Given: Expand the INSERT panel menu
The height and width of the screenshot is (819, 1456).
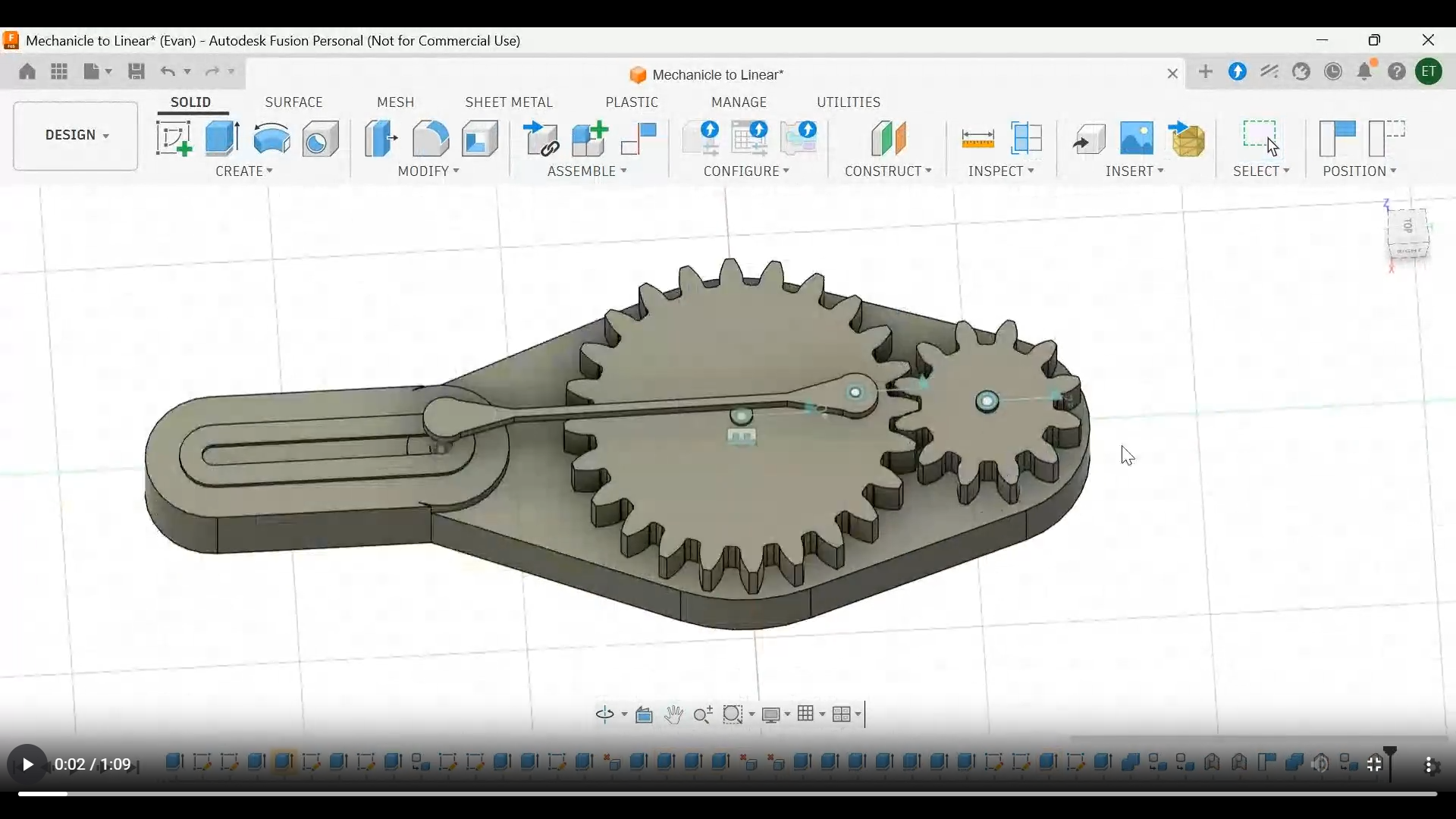Looking at the screenshot, I should 1135,172.
